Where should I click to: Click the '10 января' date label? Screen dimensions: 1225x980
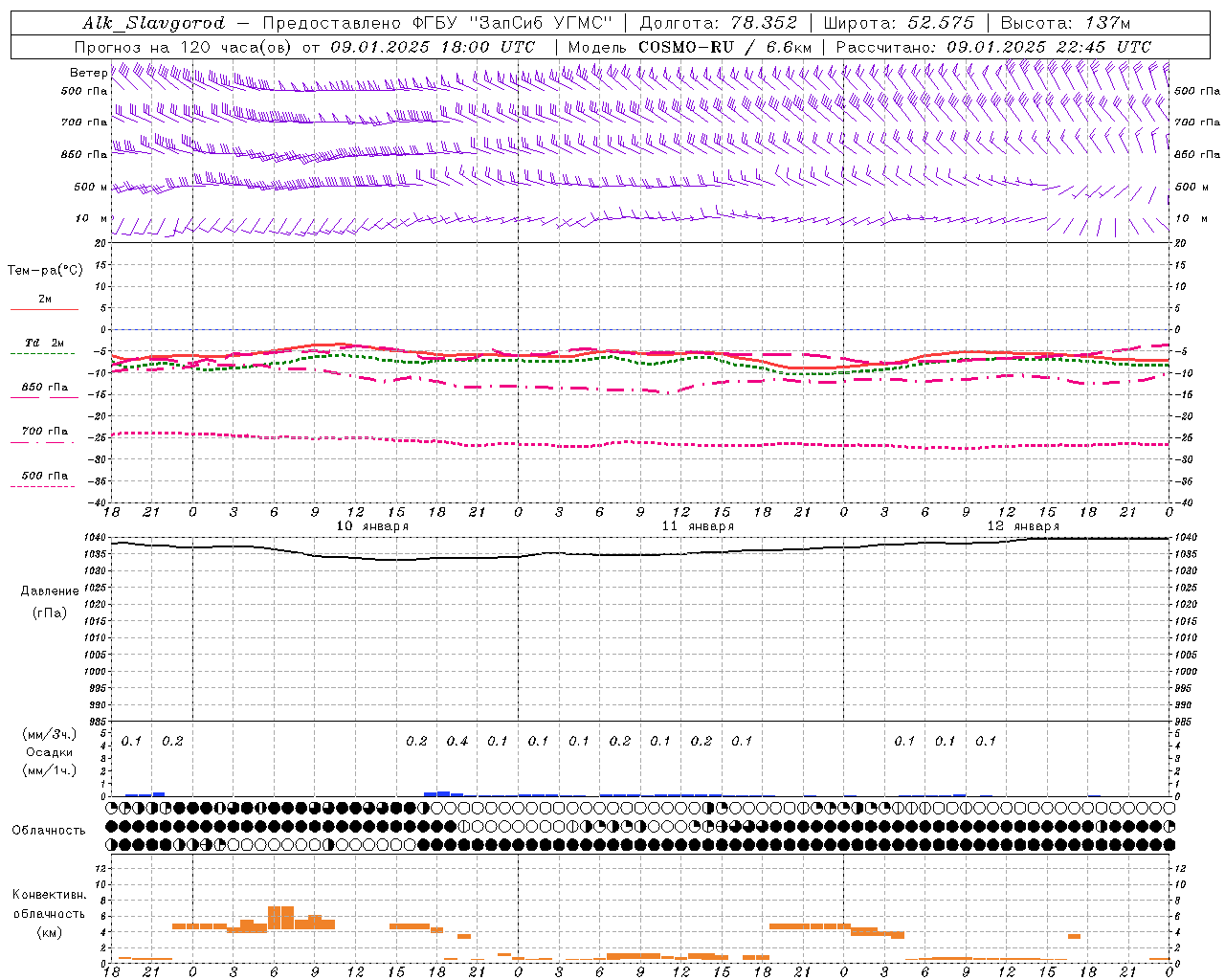[372, 526]
